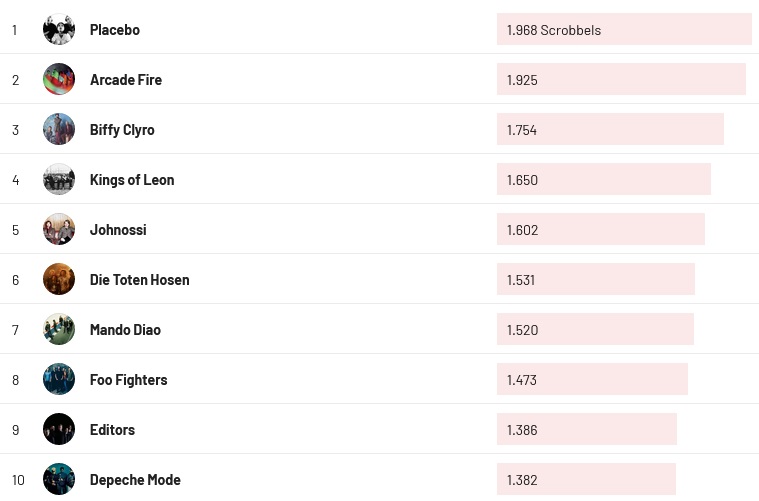The height and width of the screenshot is (501, 759).
Task: Select Johnossi's 1.602 scrobble count bar
Action: click(x=600, y=230)
